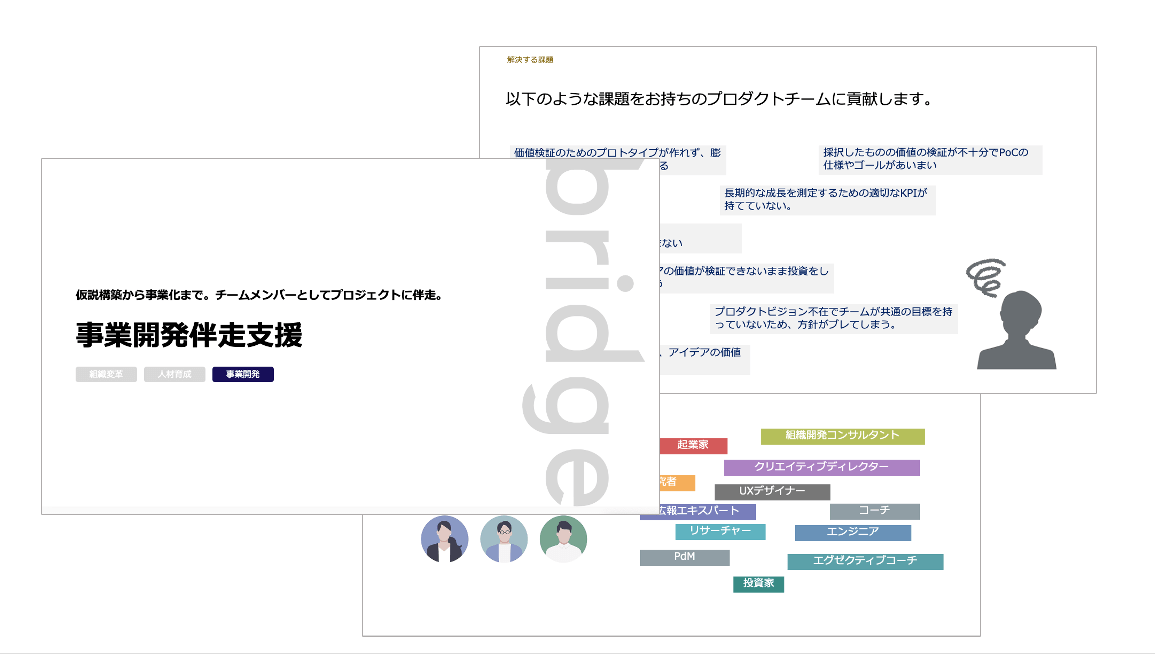Screen dimensions: 1155x654
Task: Click the purple クリエイティブディレクター label
Action: [821, 467]
